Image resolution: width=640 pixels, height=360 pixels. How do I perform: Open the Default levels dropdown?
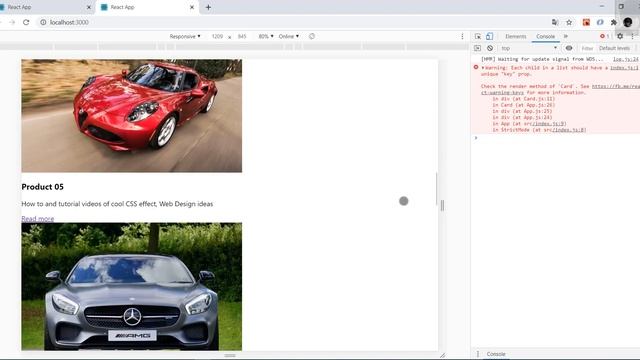pyautogui.click(x=614, y=48)
